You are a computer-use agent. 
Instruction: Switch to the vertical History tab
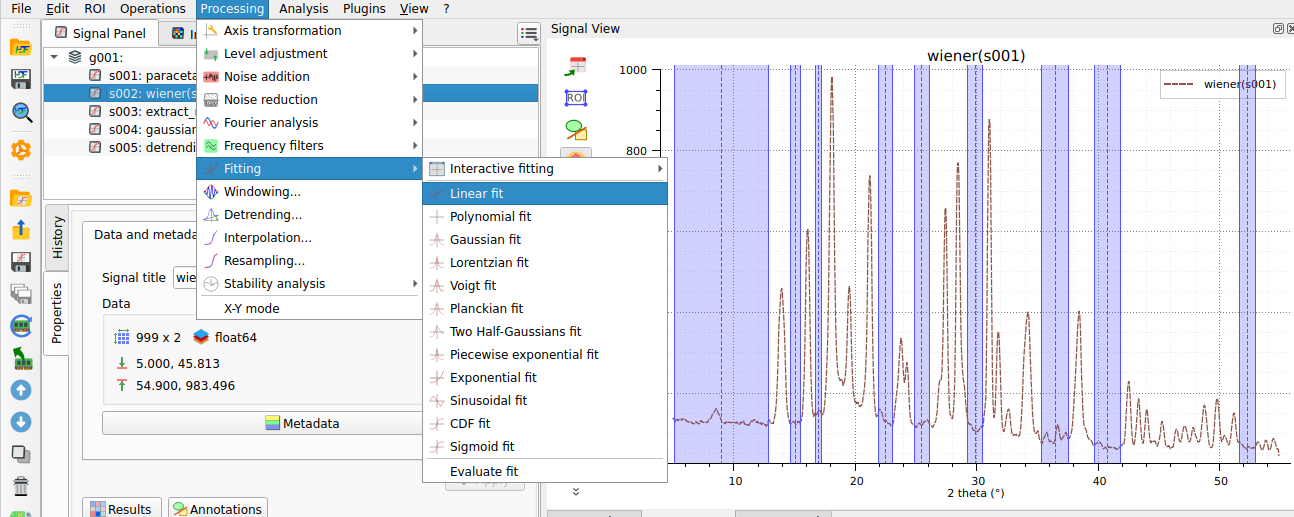[x=57, y=237]
